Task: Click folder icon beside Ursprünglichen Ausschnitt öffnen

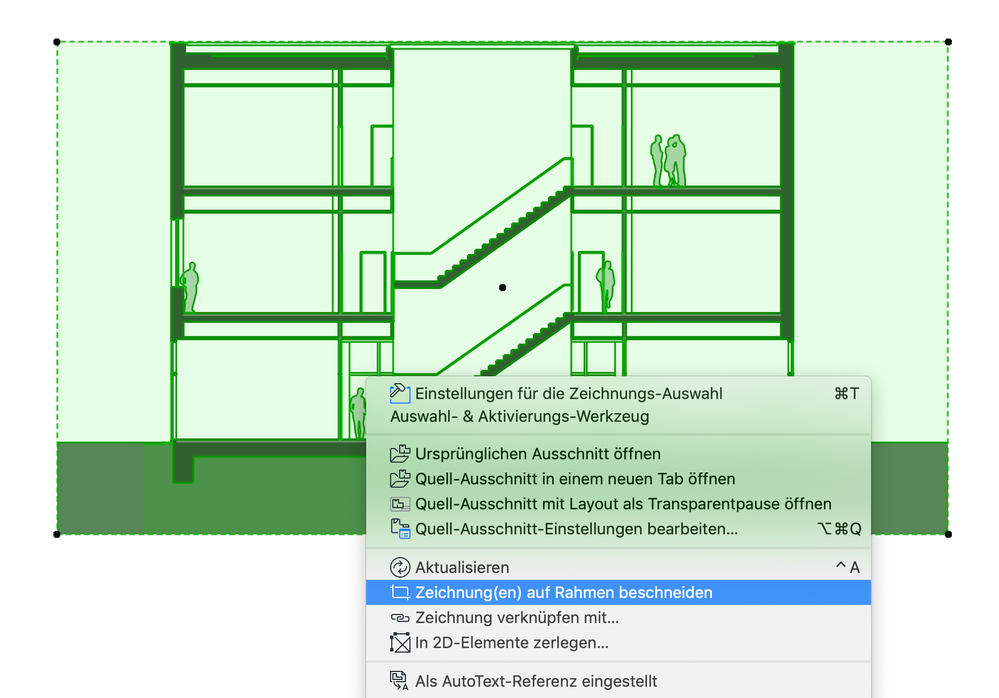Action: pos(399,453)
